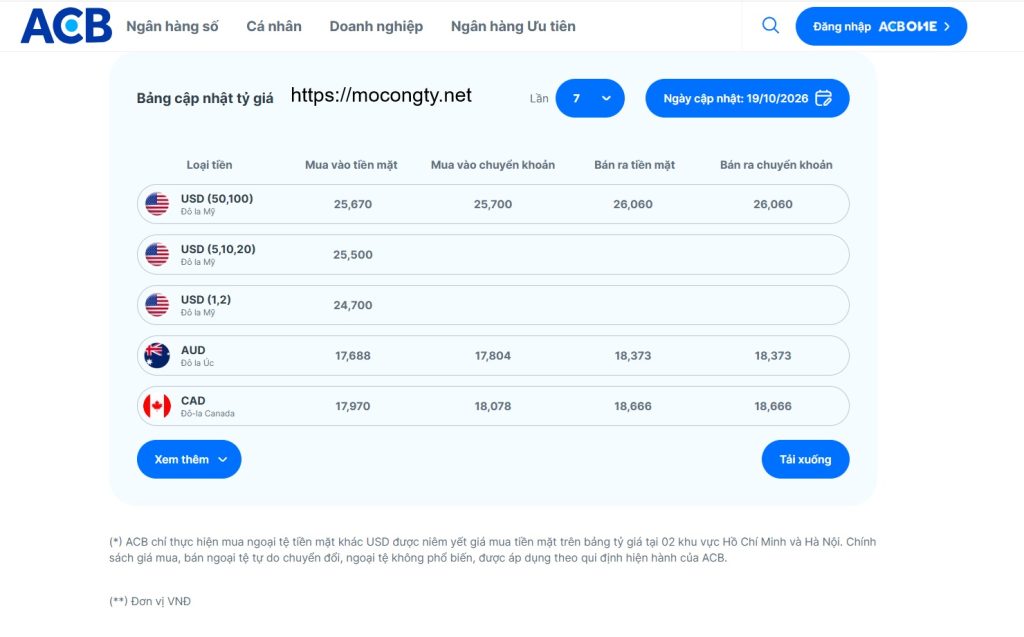Open the Ngày cập nhật date picker
Viewport: 1024px width, 637px height.
[747, 98]
